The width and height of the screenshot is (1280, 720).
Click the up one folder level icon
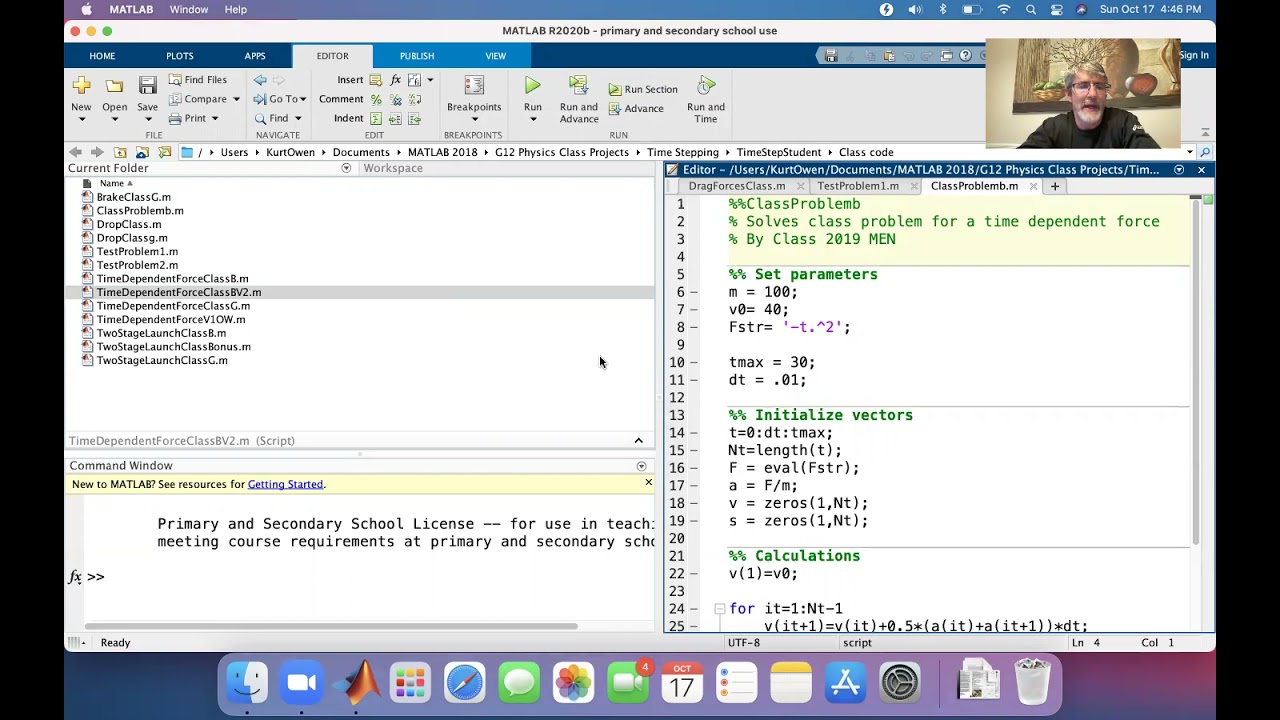(x=120, y=152)
